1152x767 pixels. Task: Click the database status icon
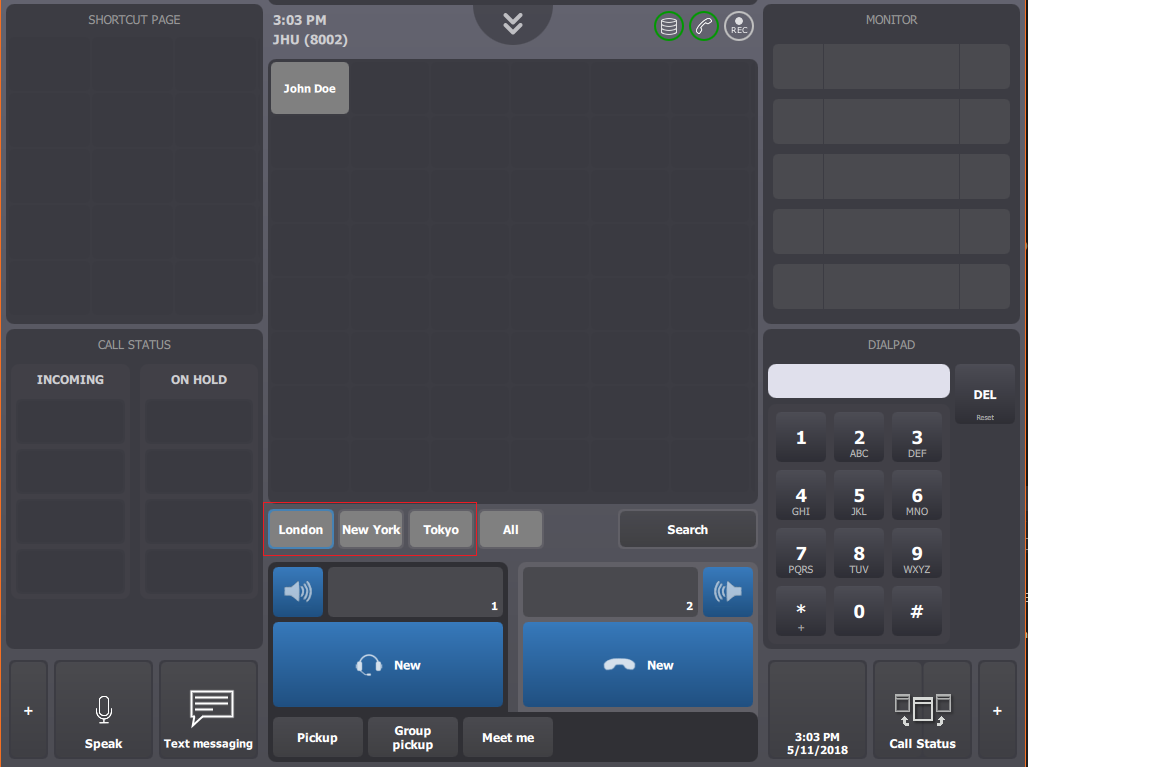pos(669,26)
